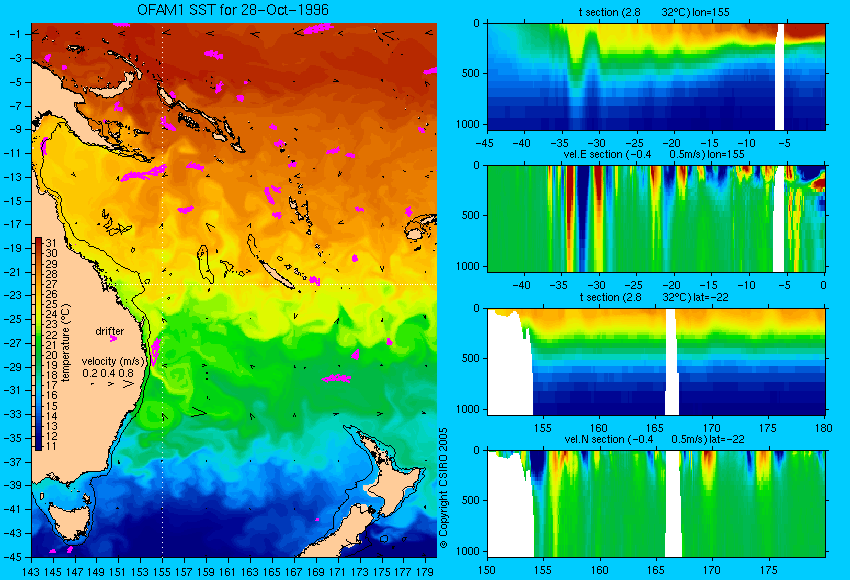
Task: Click the '155' longitude label under the SST map
Action: (162, 572)
